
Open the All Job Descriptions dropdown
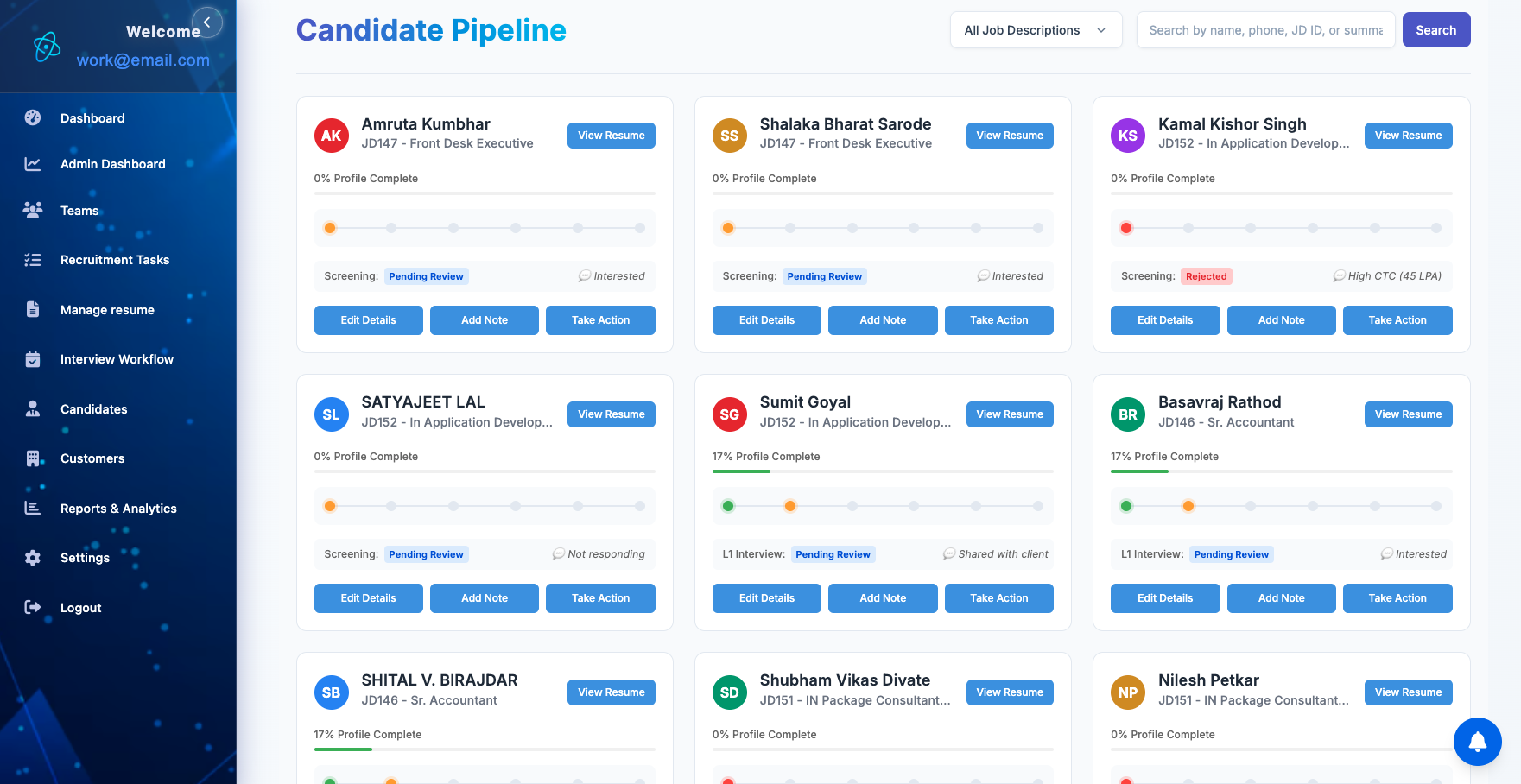click(x=1036, y=30)
